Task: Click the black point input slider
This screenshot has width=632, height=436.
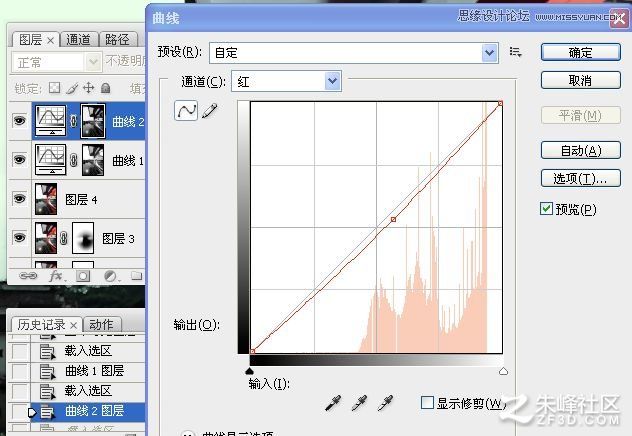Action: pos(249,370)
